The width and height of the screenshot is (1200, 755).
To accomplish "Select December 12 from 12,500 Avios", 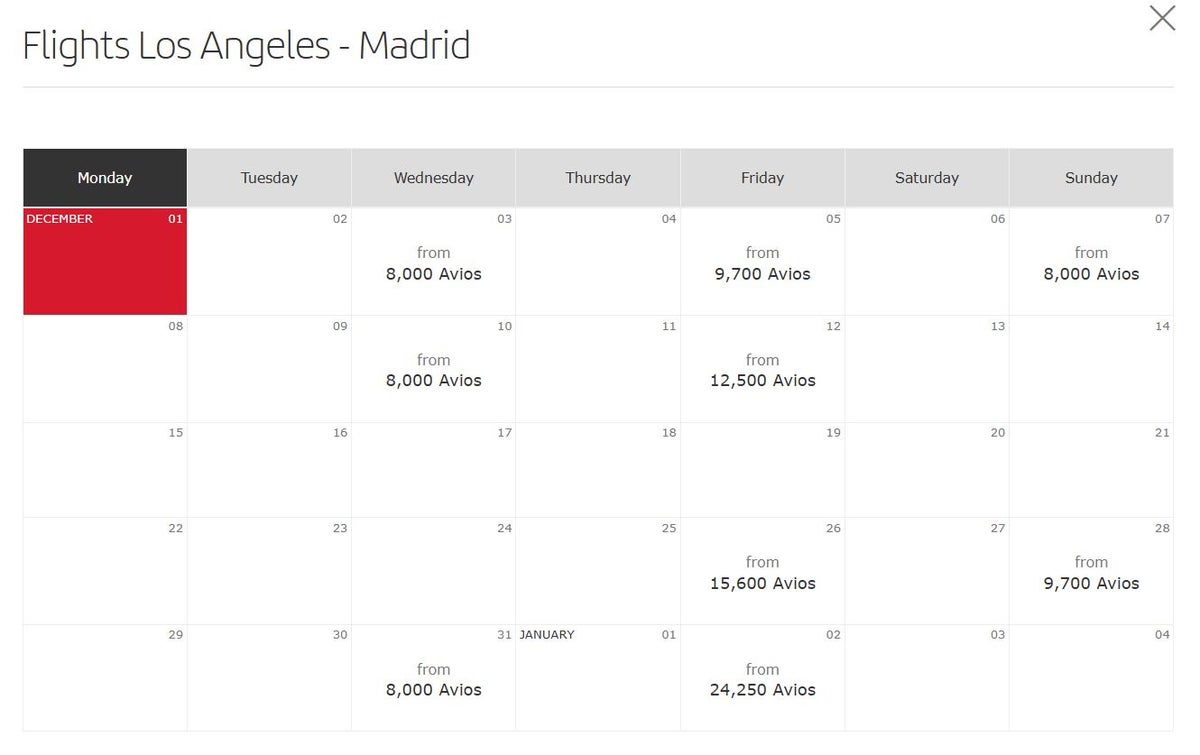I will tap(762, 371).
